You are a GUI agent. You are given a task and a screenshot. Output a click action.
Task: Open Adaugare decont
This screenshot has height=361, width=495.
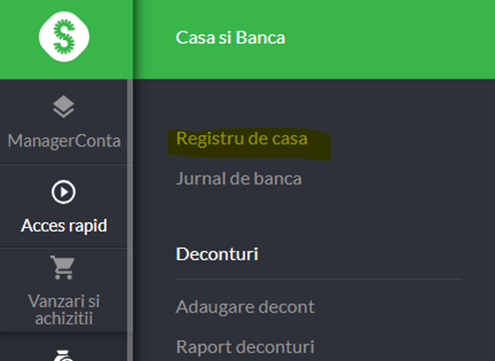tap(245, 307)
